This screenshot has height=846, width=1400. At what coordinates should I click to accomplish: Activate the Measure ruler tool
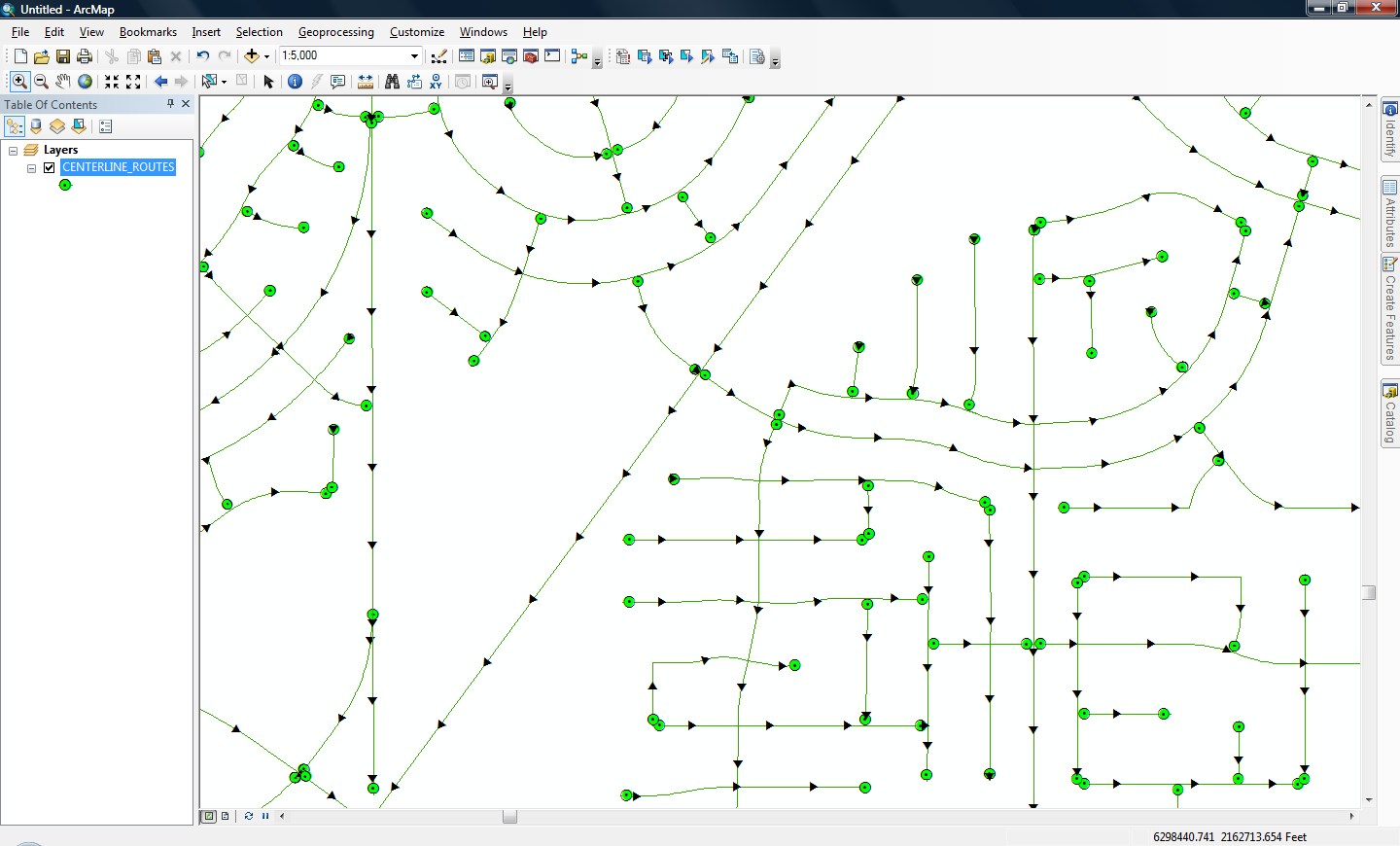[366, 82]
